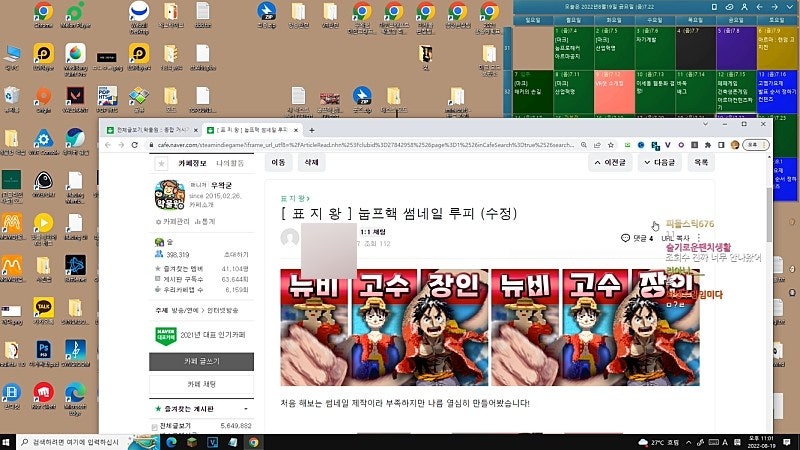Screen dimensions: 800x450
Task: Toggle the cafe favorite star in sidebar
Action: [161, 163]
